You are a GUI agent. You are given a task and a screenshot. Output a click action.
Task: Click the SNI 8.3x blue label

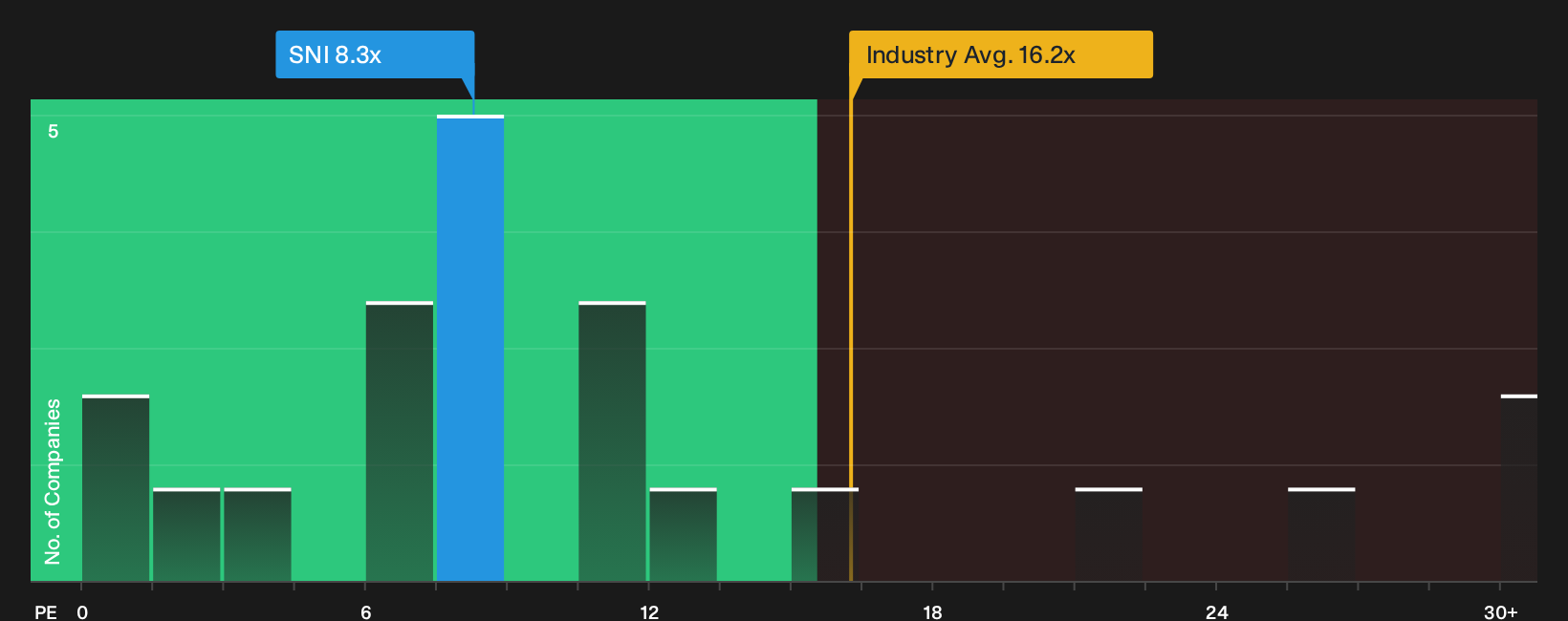[x=375, y=54]
